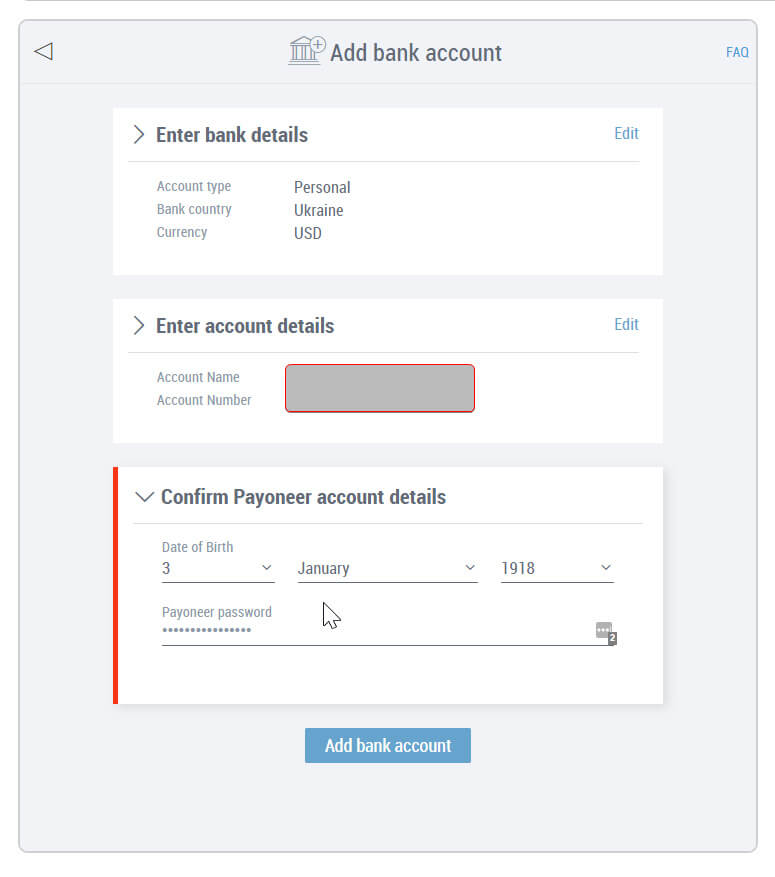Click the Confirm Payoneer account details heading
Screen dimensions: 775x877
[304, 497]
